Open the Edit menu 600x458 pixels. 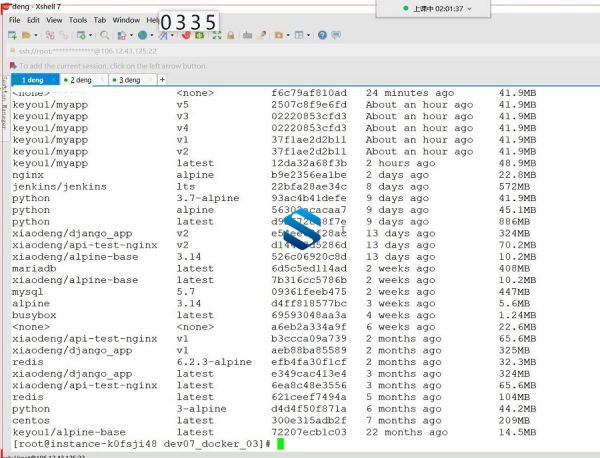pos(33,20)
